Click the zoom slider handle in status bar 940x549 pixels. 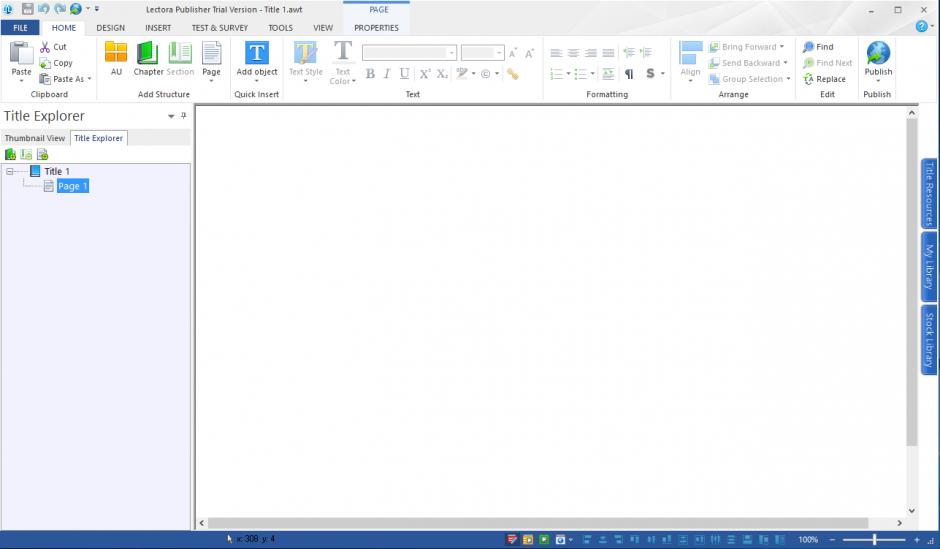point(874,540)
